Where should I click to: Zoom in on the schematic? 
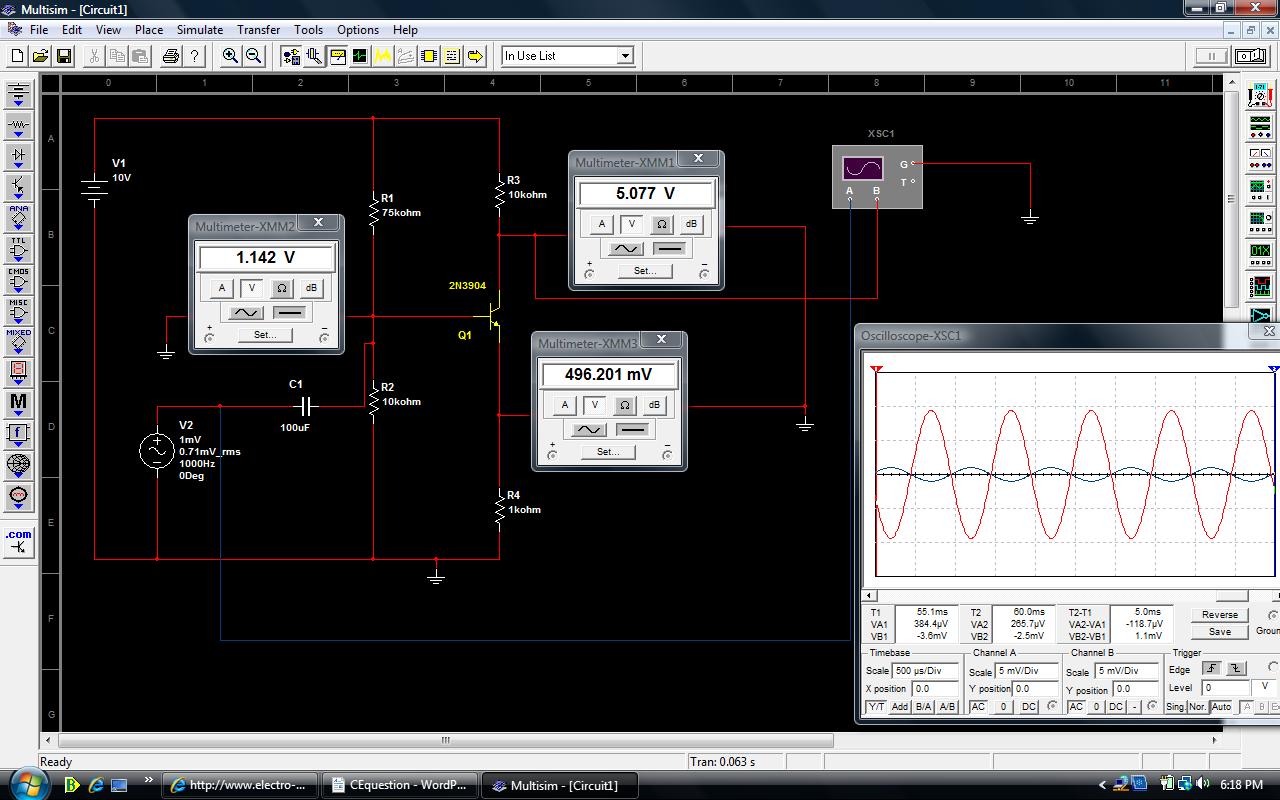pos(230,56)
